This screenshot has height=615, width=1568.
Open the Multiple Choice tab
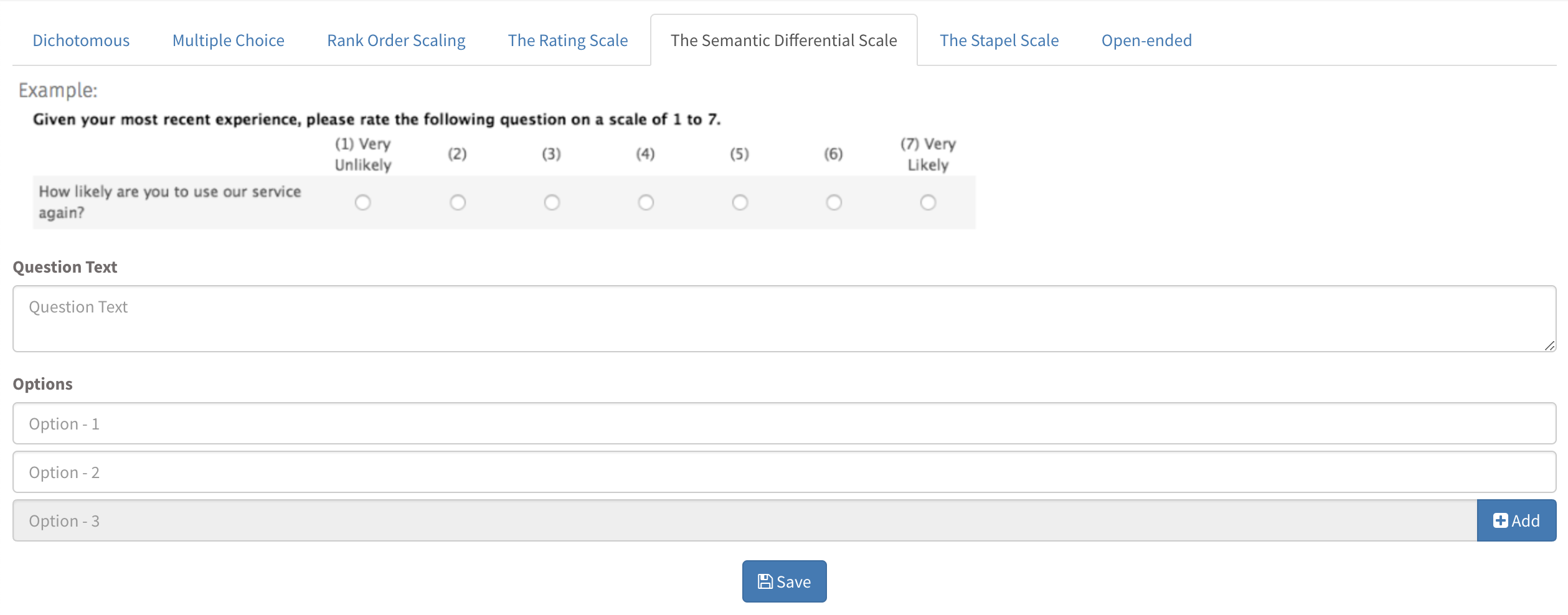(x=229, y=40)
